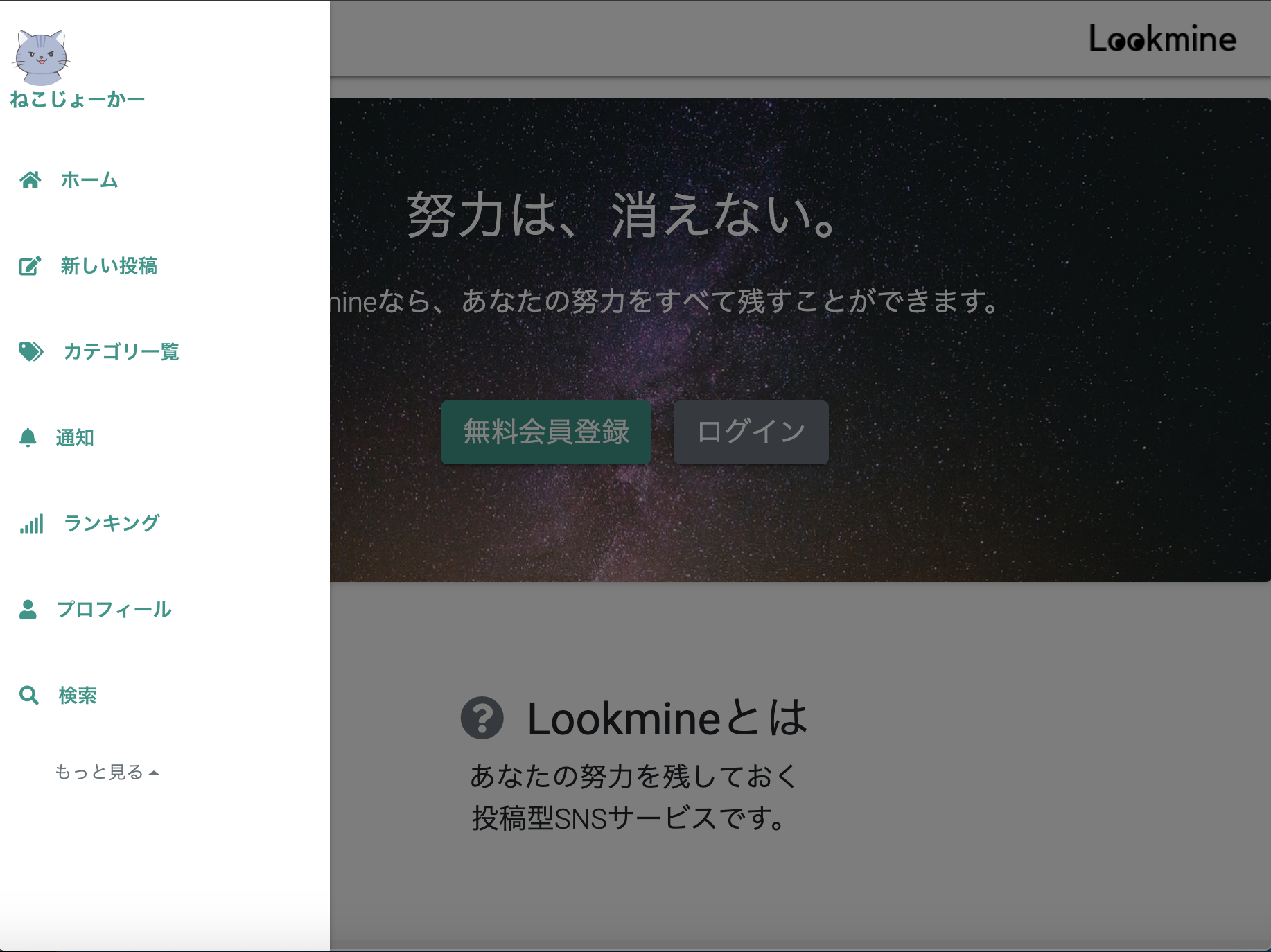Click text 投稿型SNSサービスです。
Viewport: 1271px width, 952px height.
click(629, 819)
